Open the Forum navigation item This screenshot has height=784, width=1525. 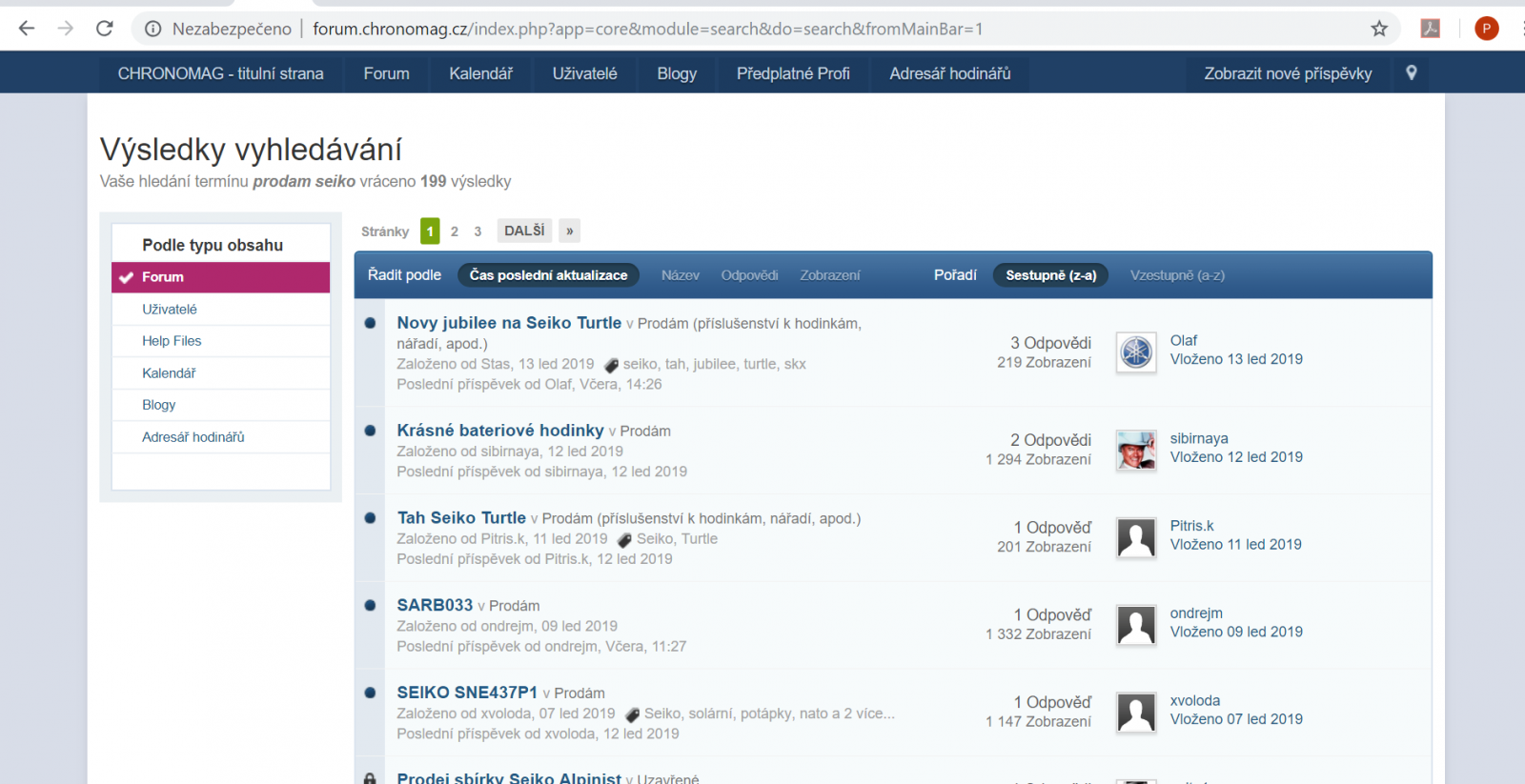click(x=386, y=73)
